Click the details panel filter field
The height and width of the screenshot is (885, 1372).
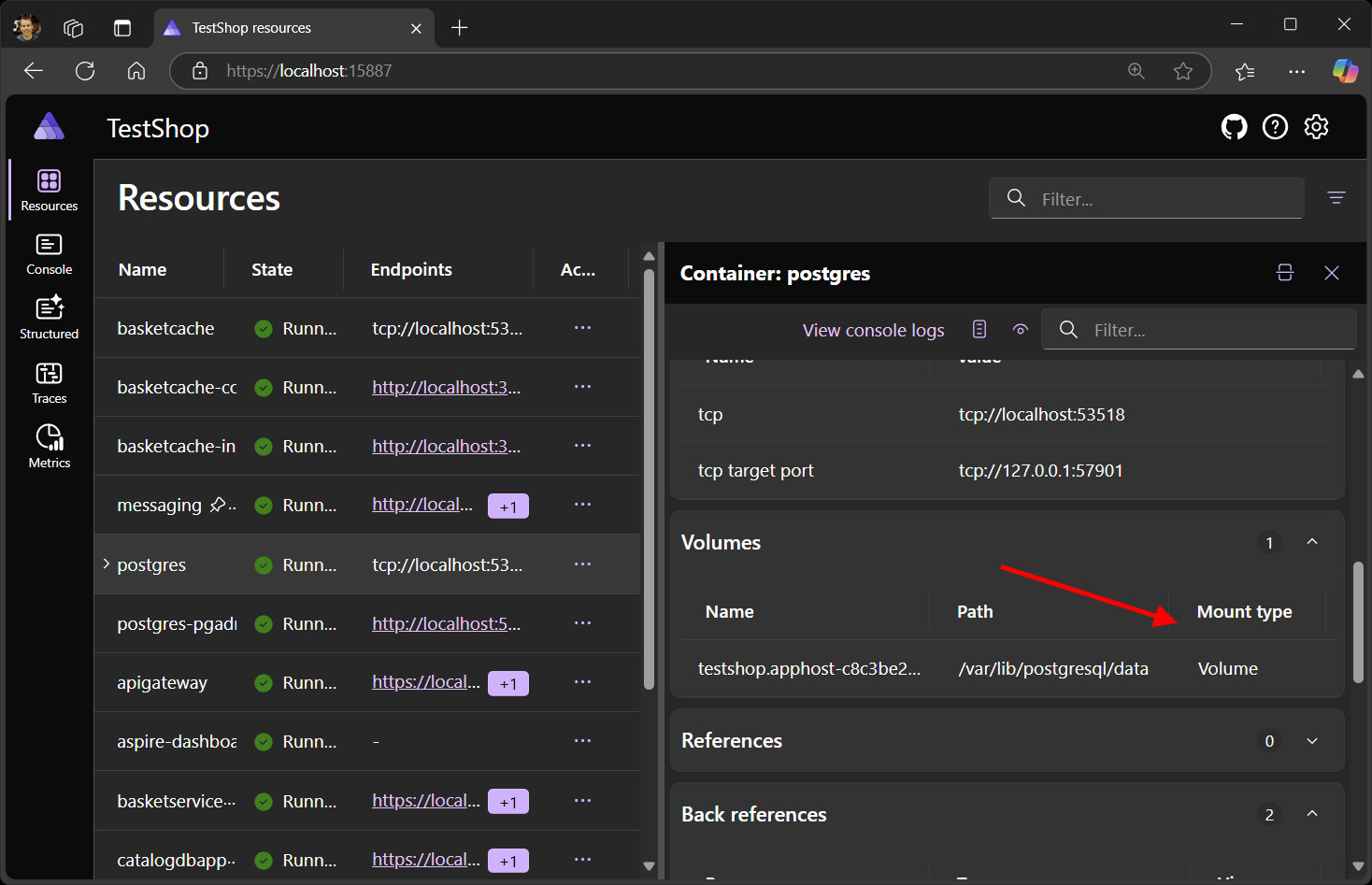tap(1199, 329)
